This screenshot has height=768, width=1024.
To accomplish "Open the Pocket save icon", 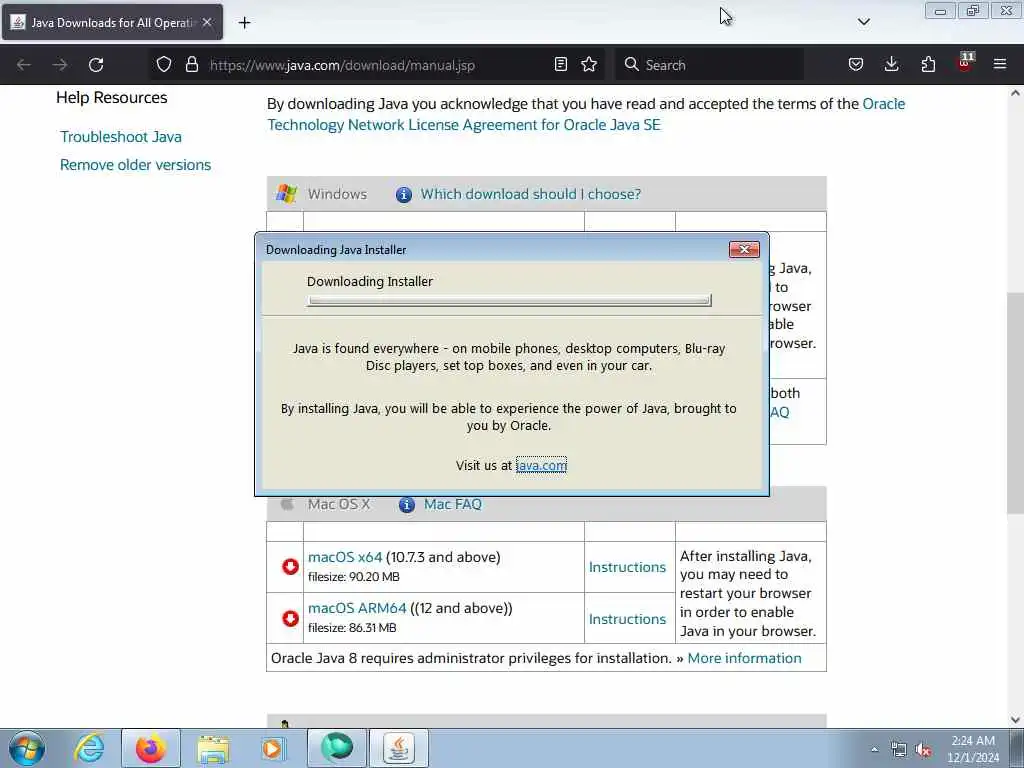I will 856,65.
